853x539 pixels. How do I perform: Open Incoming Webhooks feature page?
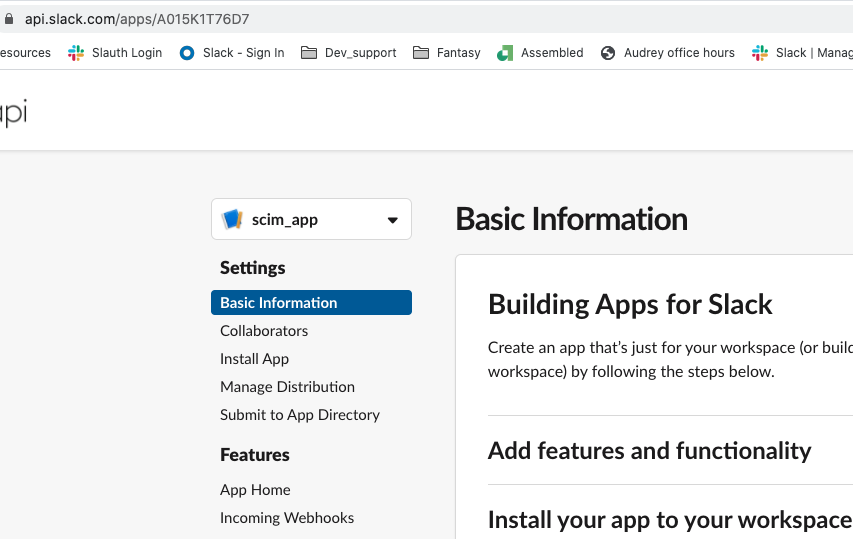tap(287, 518)
